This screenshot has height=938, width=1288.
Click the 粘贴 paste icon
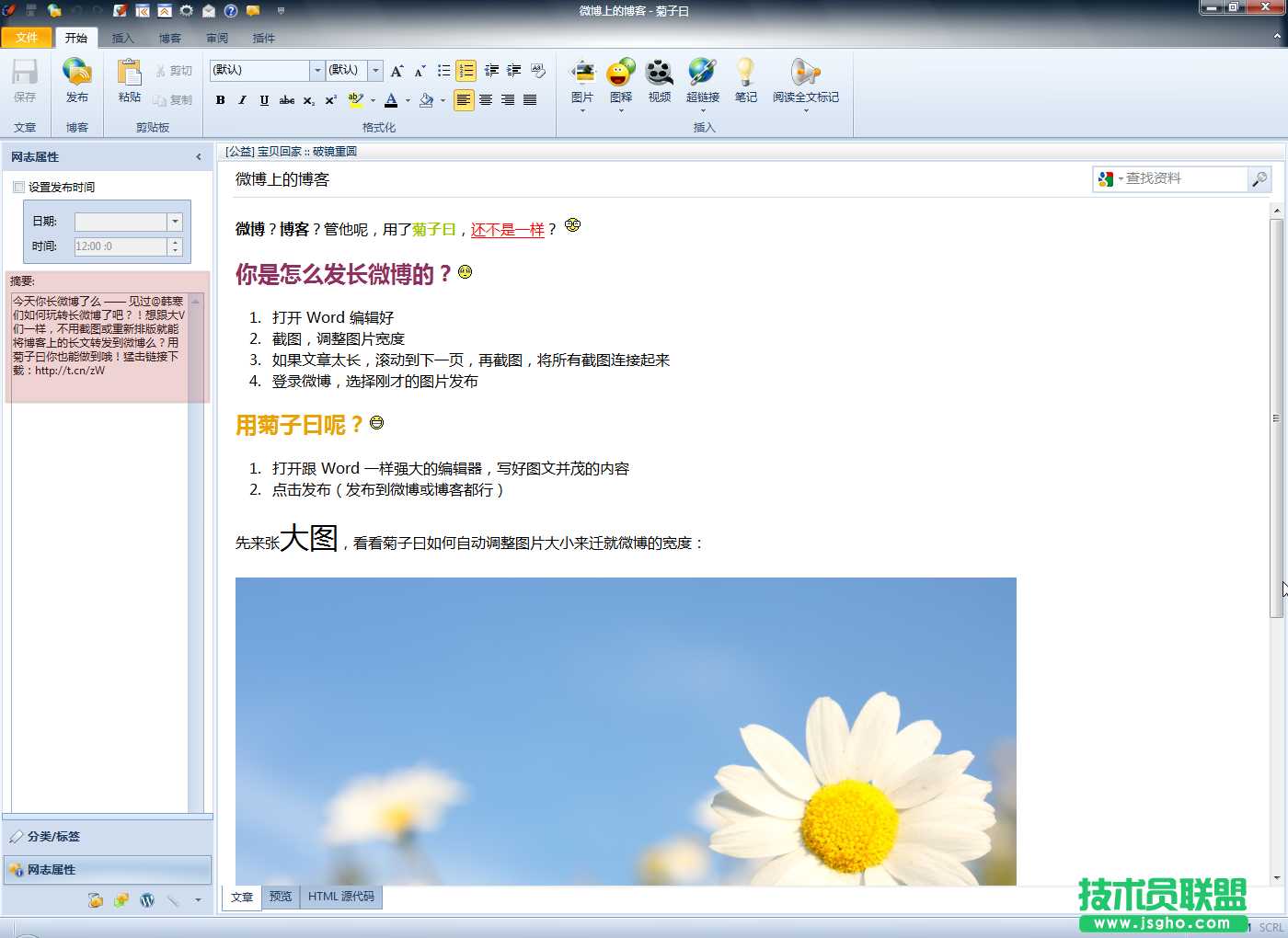coord(130,74)
